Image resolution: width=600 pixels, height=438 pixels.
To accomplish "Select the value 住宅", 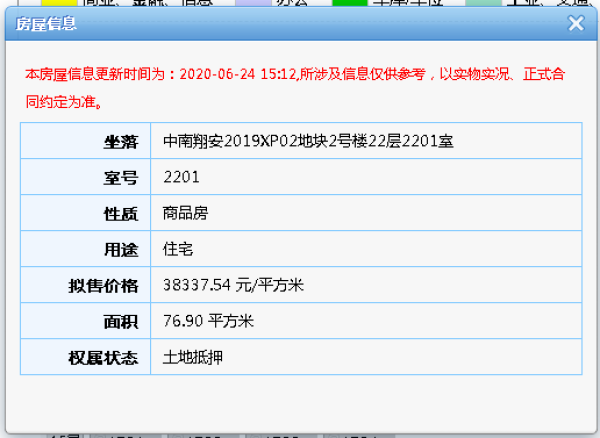I will 178,249.
